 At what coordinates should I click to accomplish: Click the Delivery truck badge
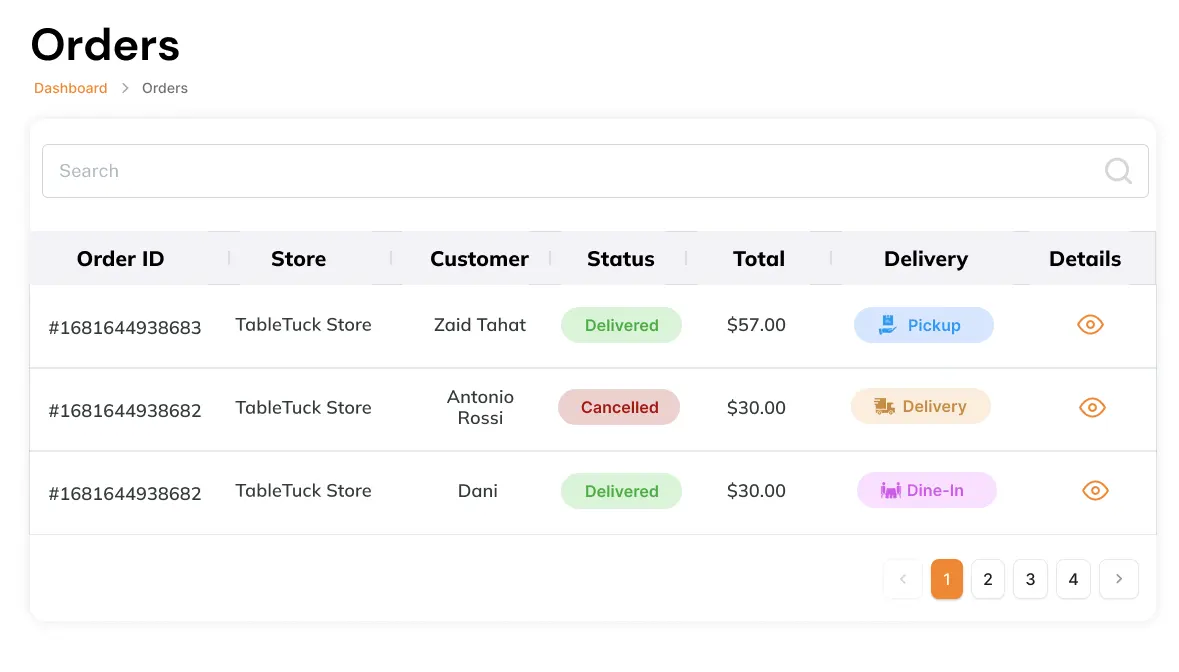[x=920, y=407]
